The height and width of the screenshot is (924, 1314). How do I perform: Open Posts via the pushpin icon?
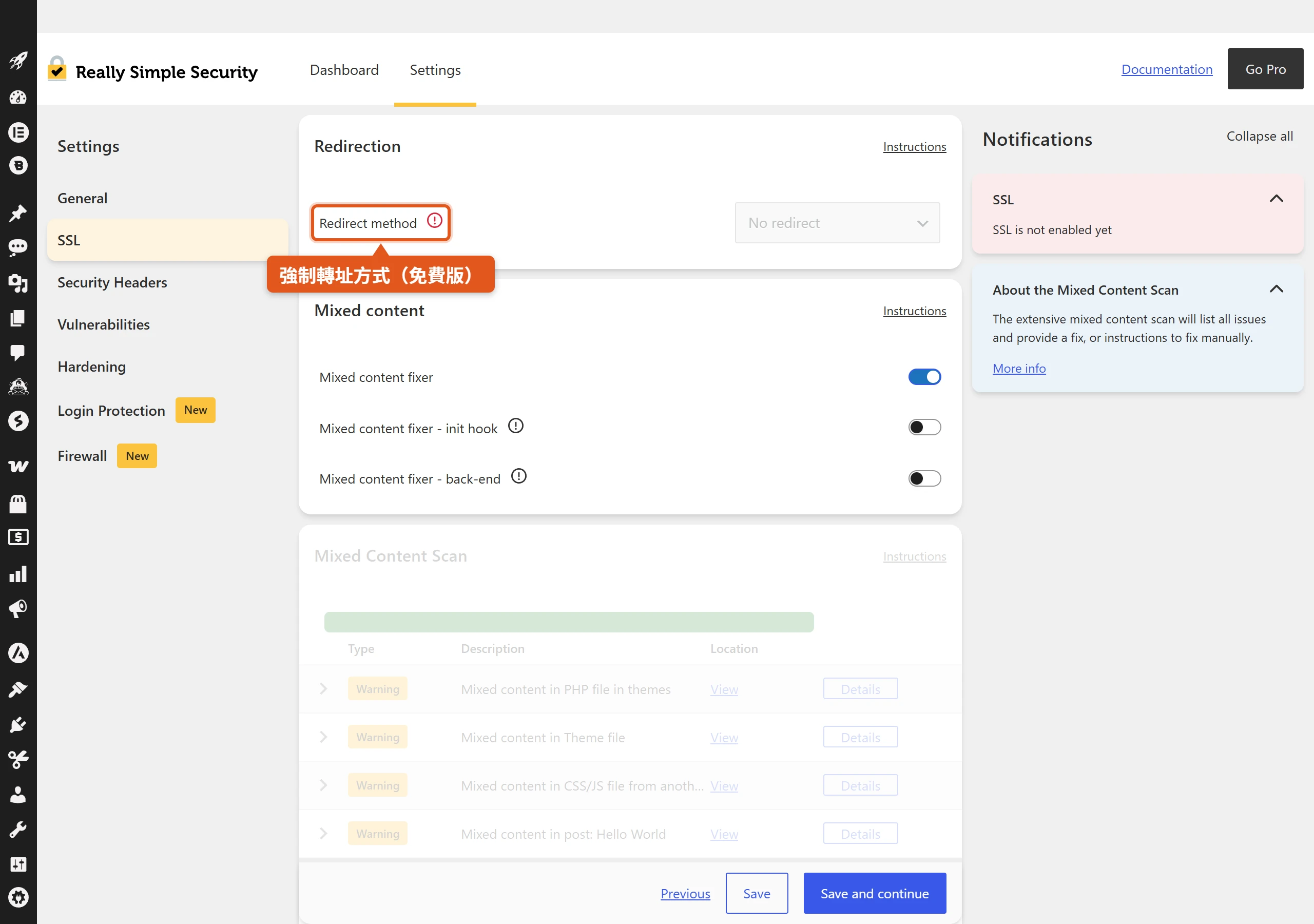18,214
